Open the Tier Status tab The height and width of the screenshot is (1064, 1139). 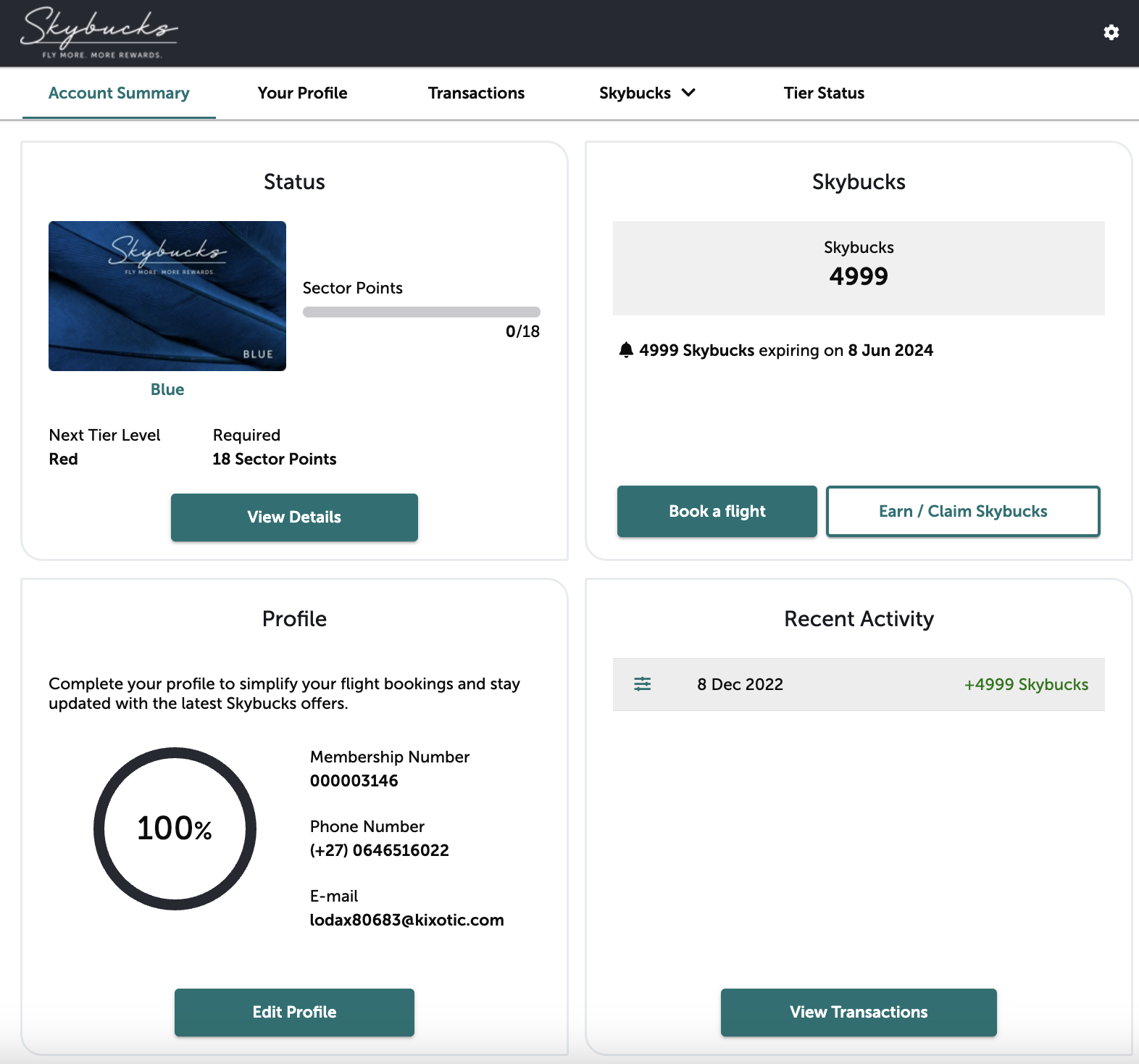824,93
